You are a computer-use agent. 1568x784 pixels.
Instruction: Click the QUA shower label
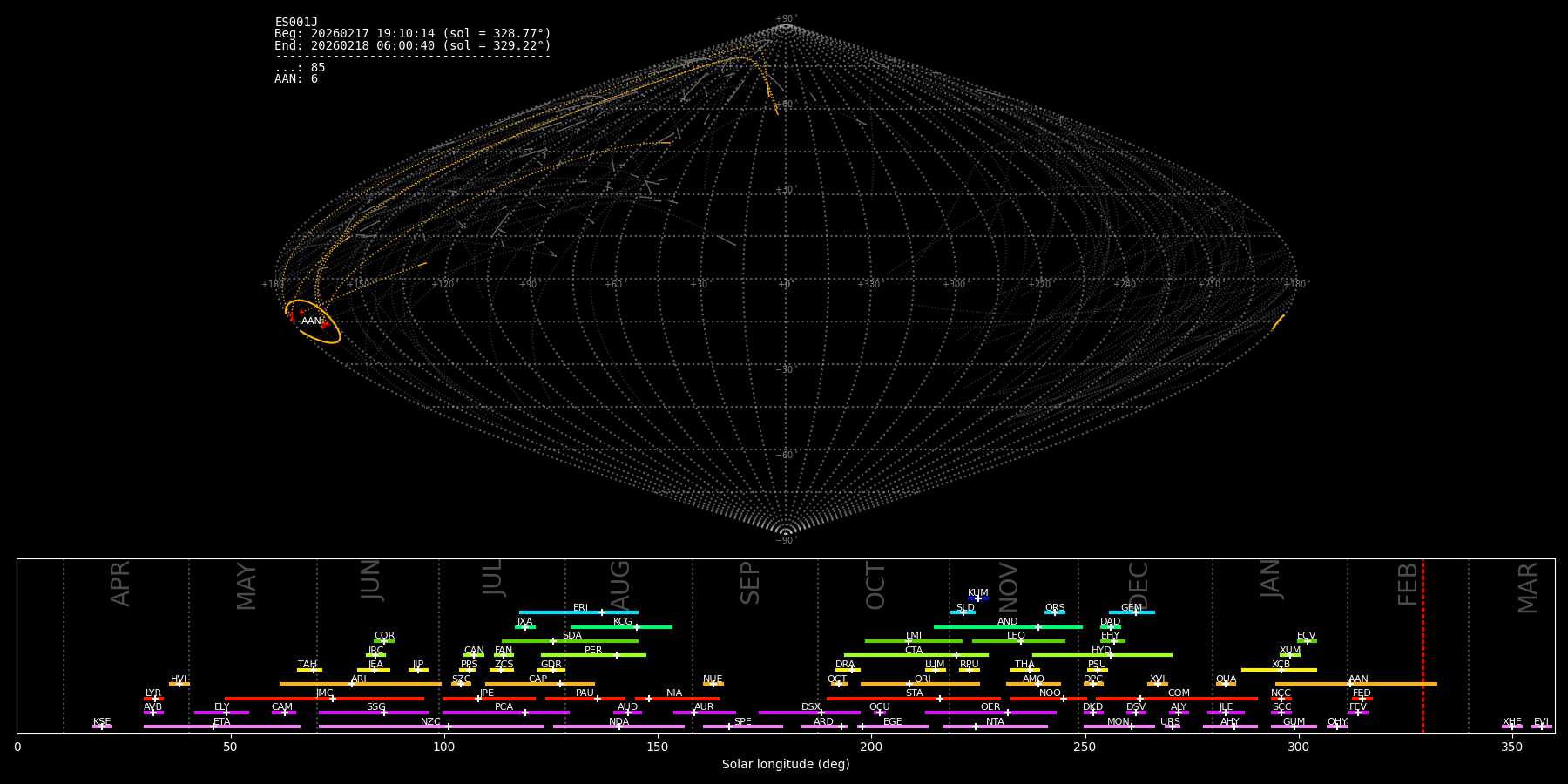coord(1226,679)
